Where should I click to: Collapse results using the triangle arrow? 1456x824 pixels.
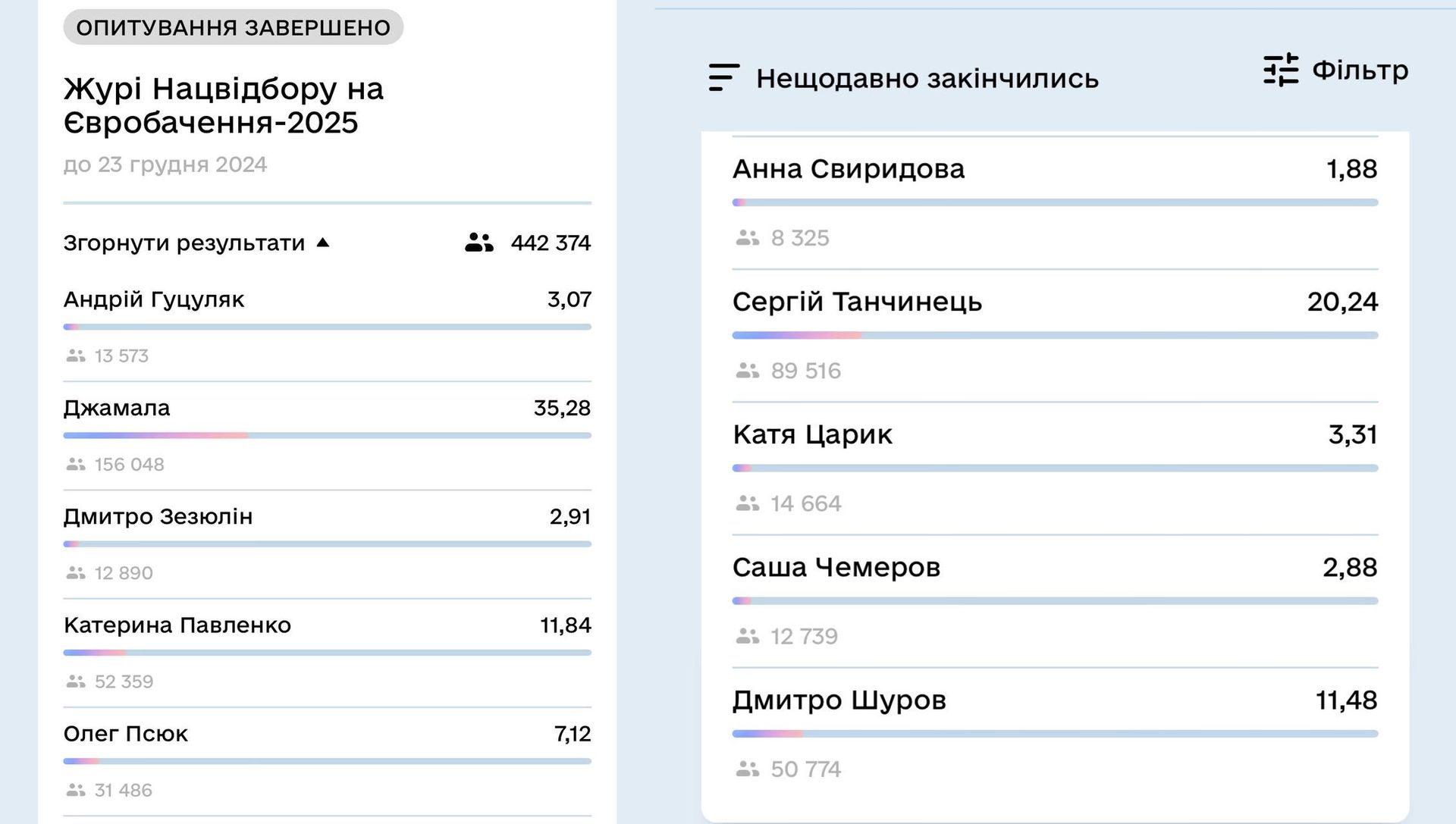coord(325,243)
